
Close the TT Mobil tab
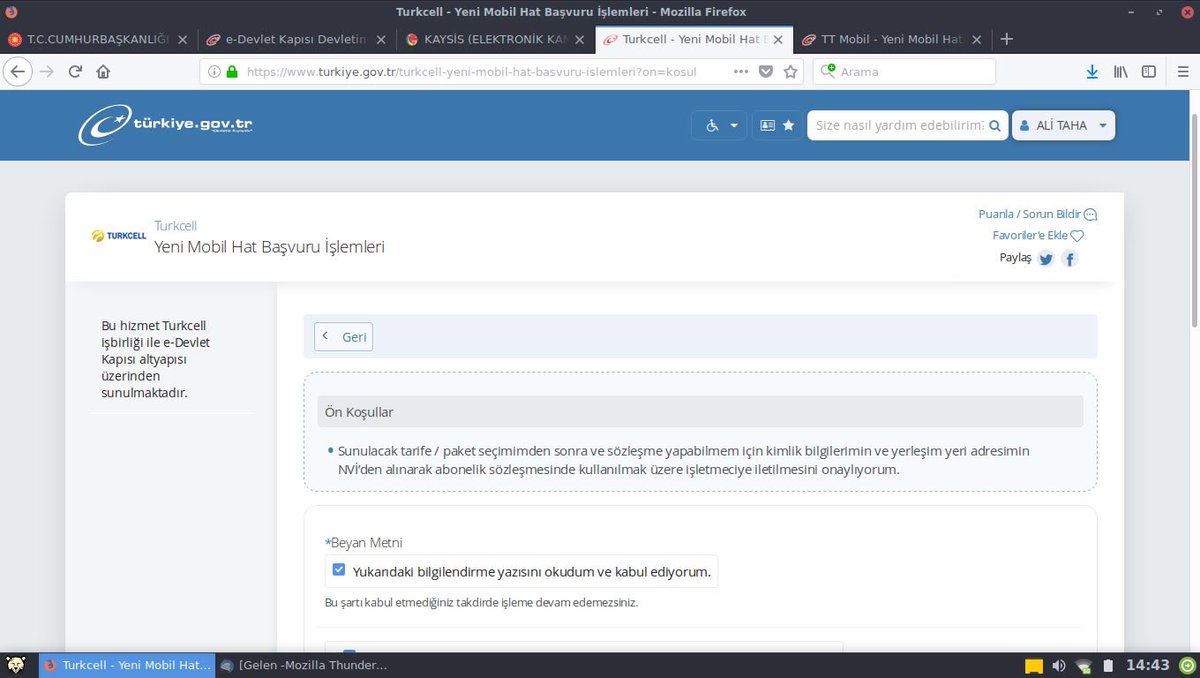pos(977,40)
